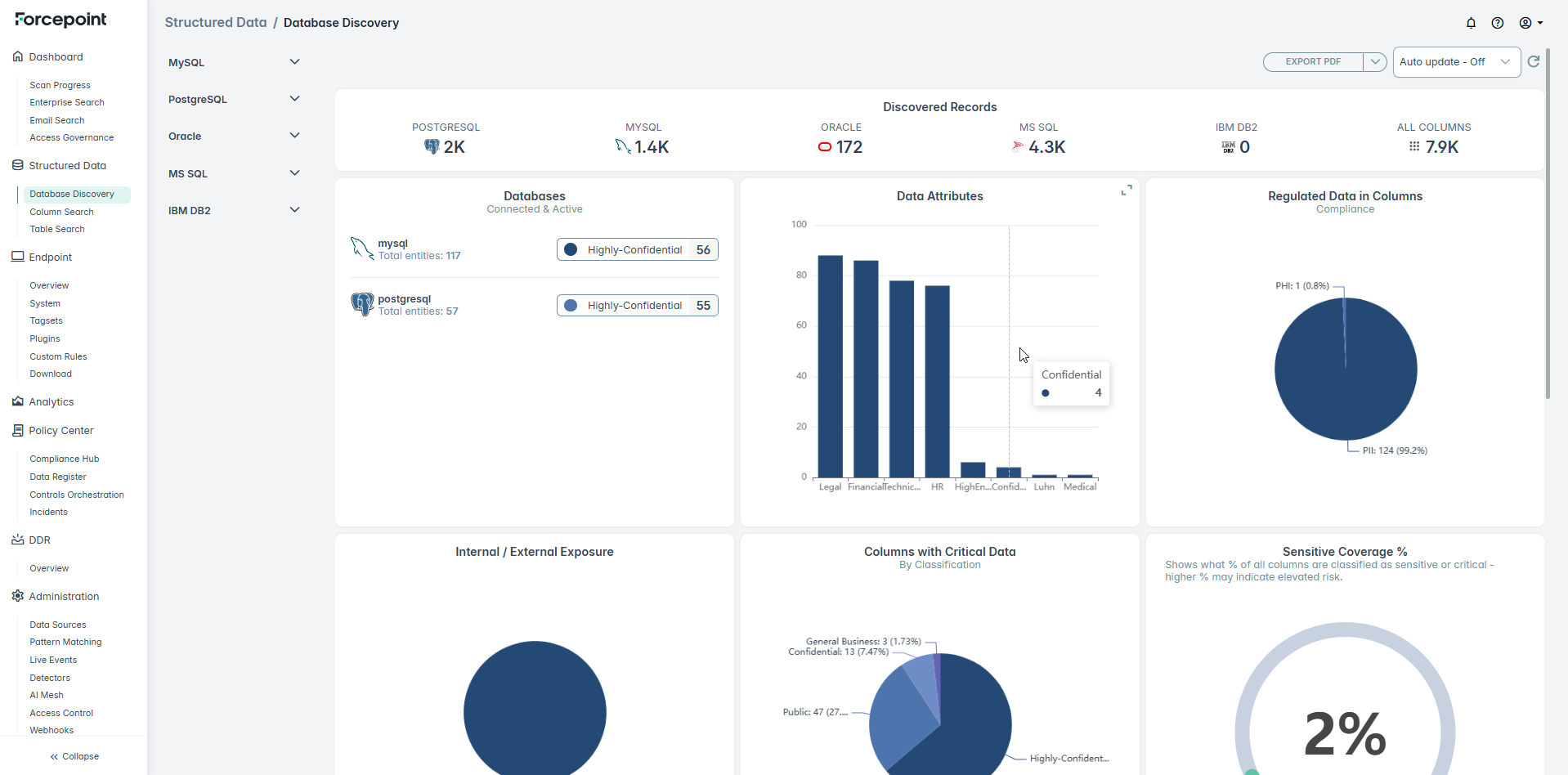Open Column Search in sidebar
Screen dimensions: 1568x775
[x=61, y=212]
